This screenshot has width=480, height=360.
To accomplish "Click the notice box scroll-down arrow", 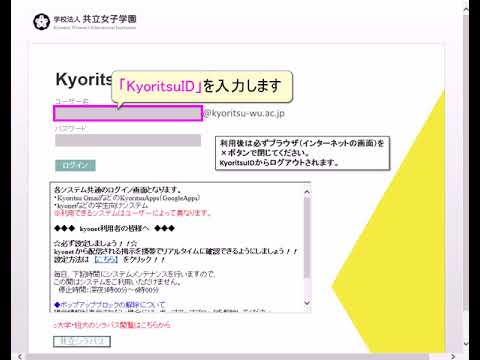I will tap(307, 303).
